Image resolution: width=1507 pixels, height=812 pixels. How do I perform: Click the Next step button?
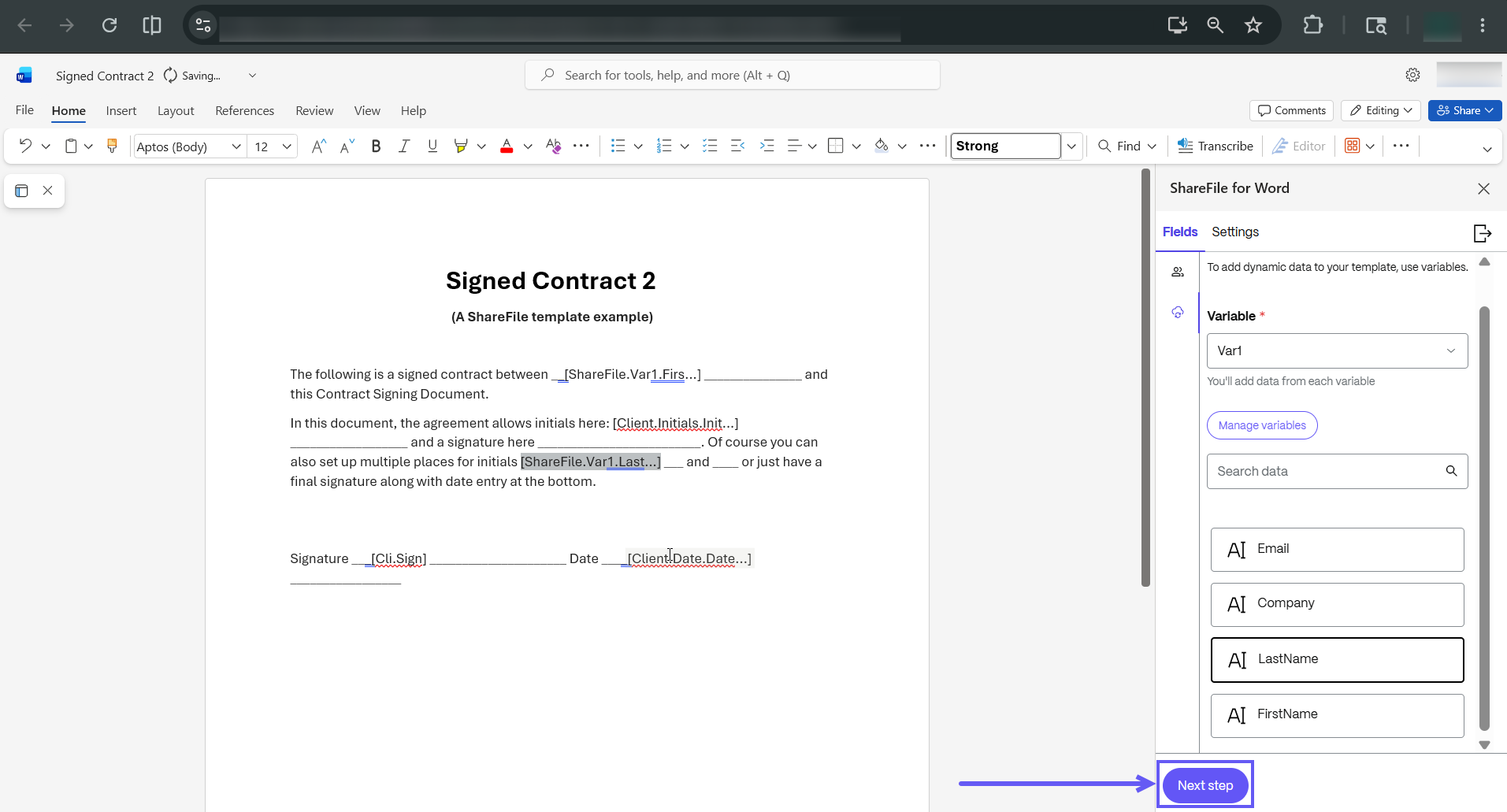click(1205, 785)
